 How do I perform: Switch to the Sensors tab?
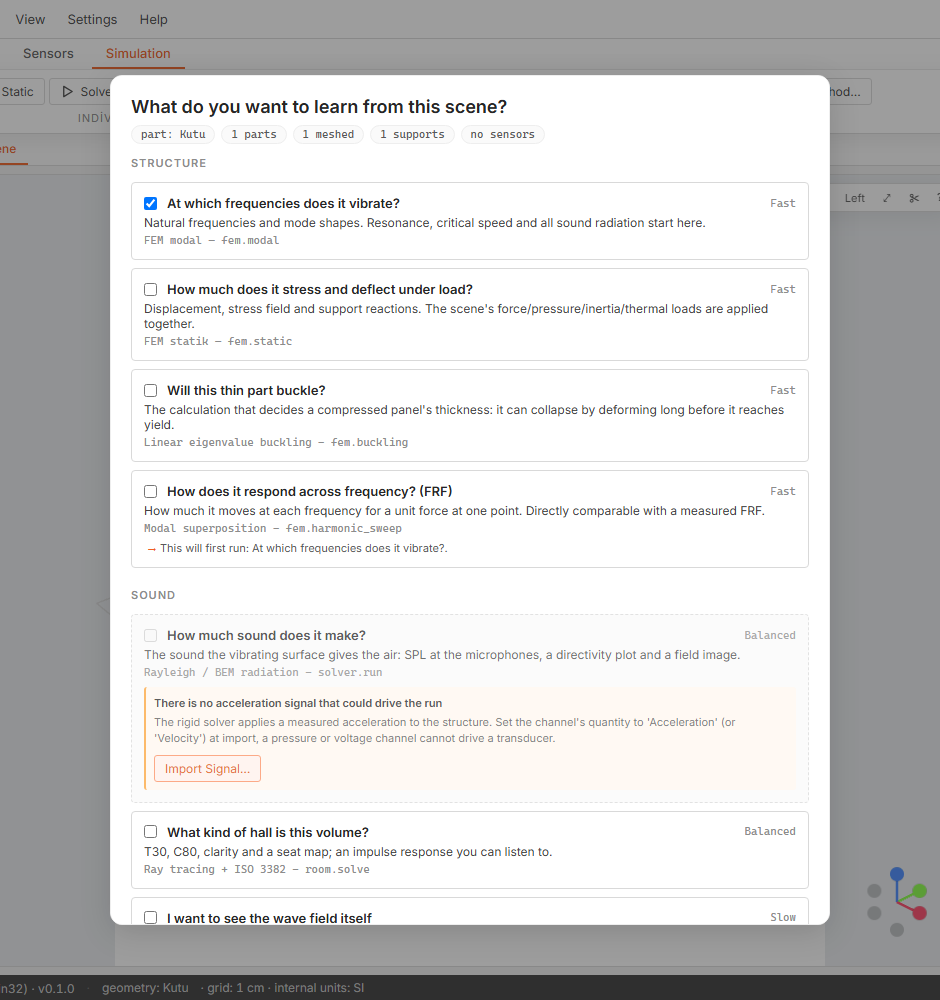coord(48,54)
